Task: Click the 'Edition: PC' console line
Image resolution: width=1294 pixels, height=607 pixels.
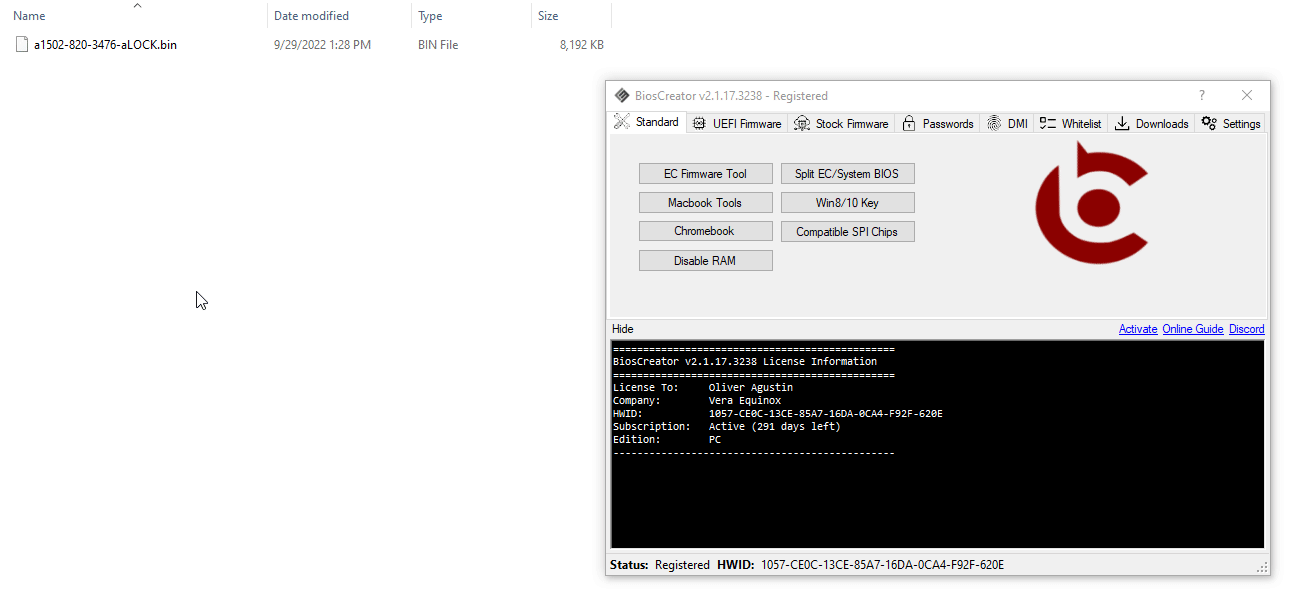Action: [x=667, y=439]
